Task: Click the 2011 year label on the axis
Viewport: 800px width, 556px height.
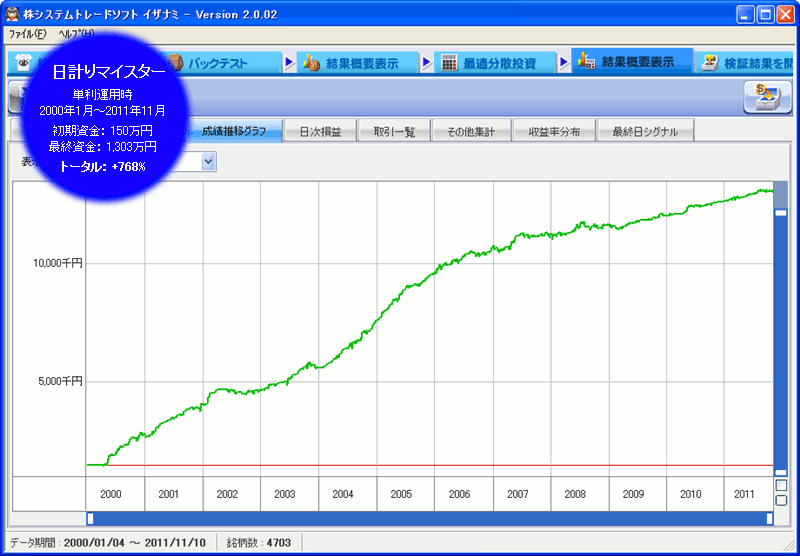Action: (x=744, y=494)
